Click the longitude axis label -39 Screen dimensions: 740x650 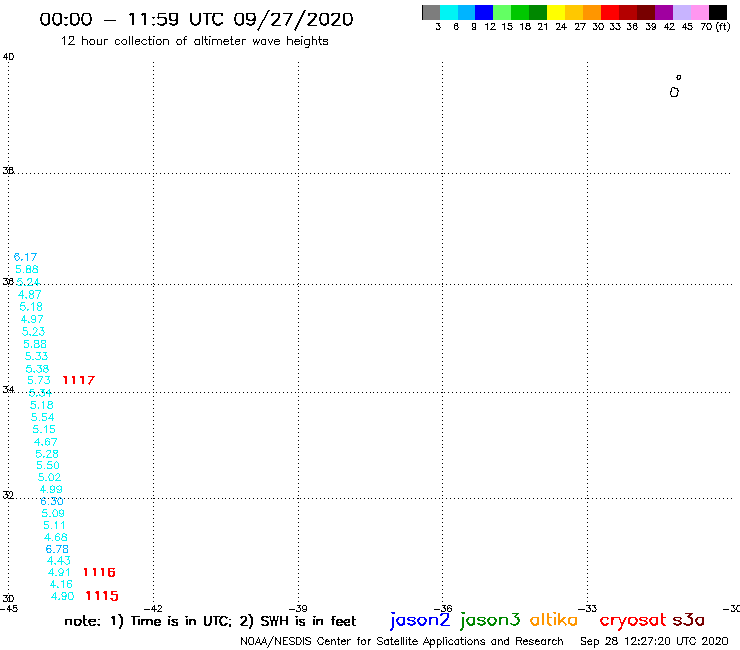(x=298, y=609)
